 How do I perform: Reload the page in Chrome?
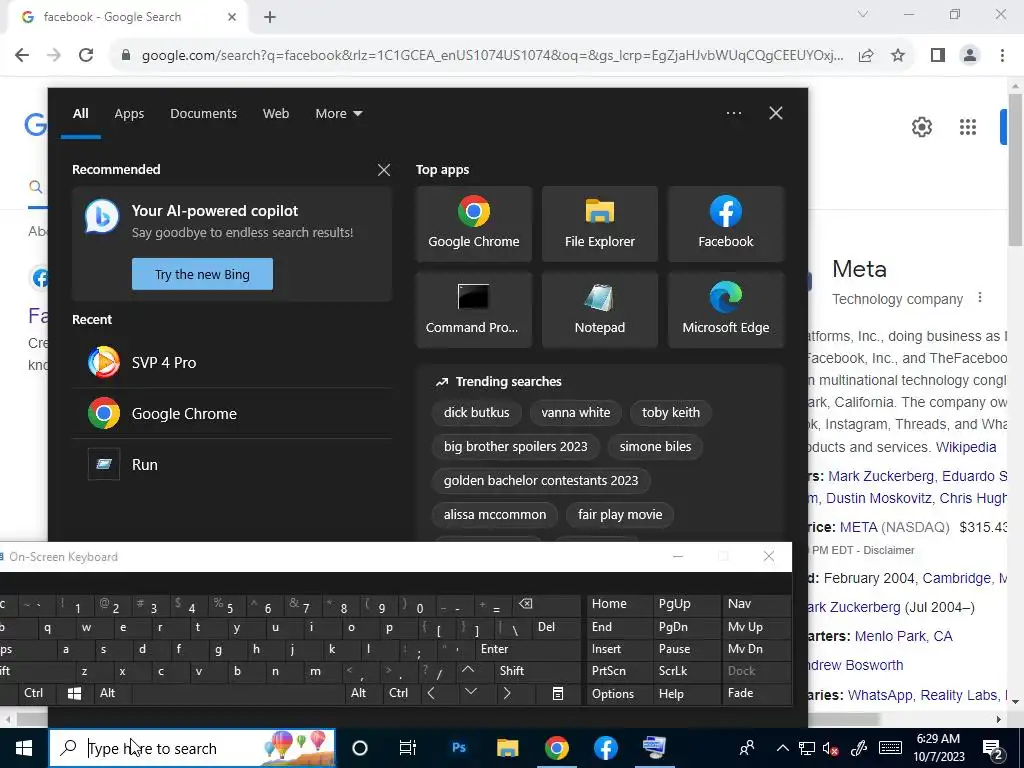tap(86, 55)
